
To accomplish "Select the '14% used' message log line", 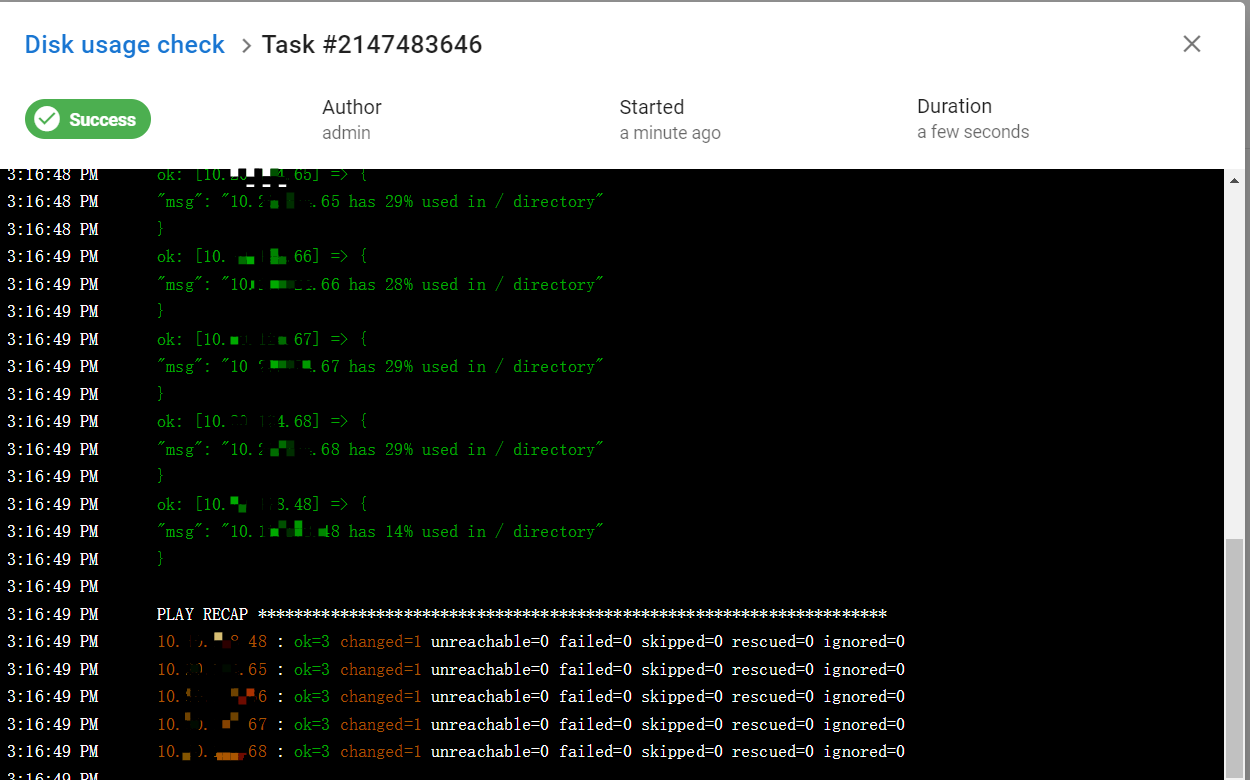I will click(380, 532).
